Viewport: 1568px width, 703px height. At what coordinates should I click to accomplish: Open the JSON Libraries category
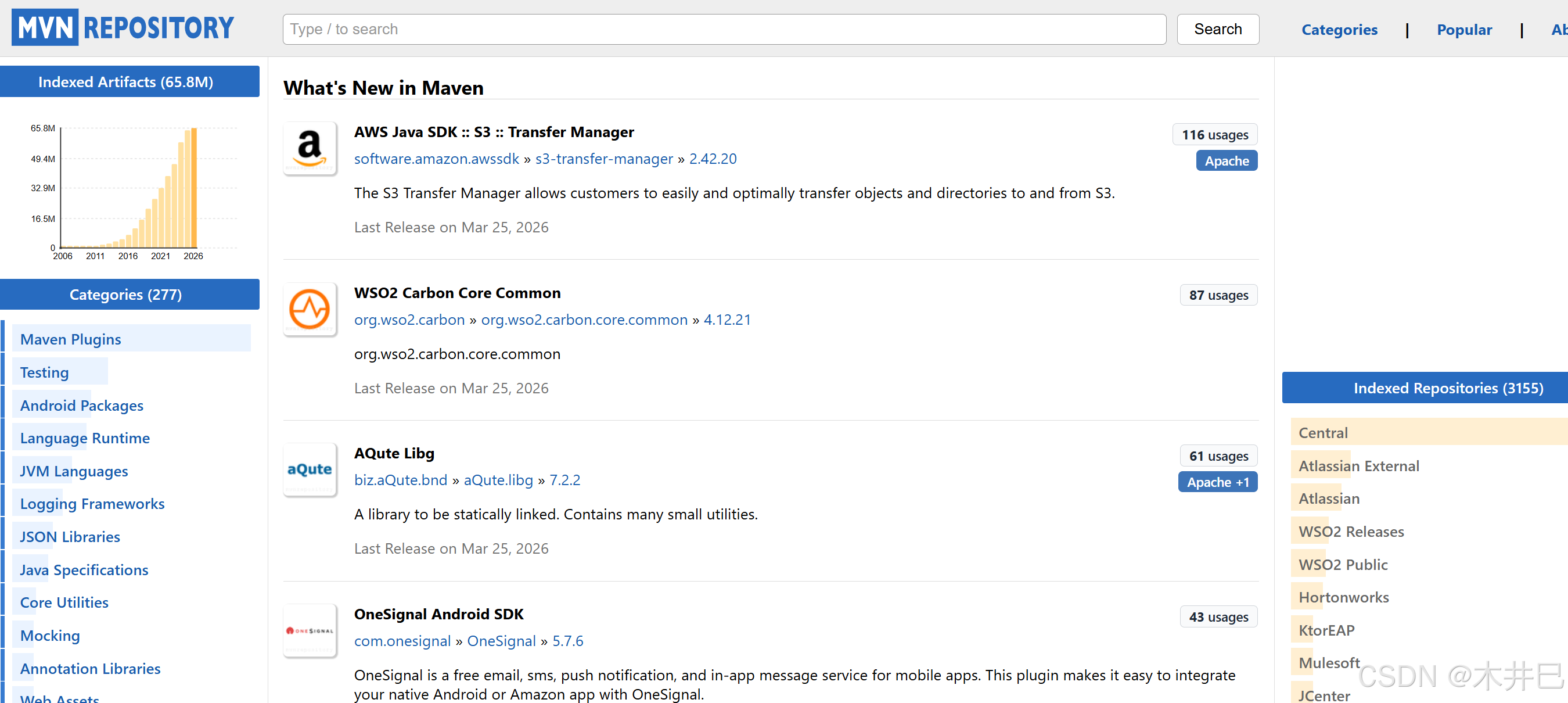pos(70,537)
